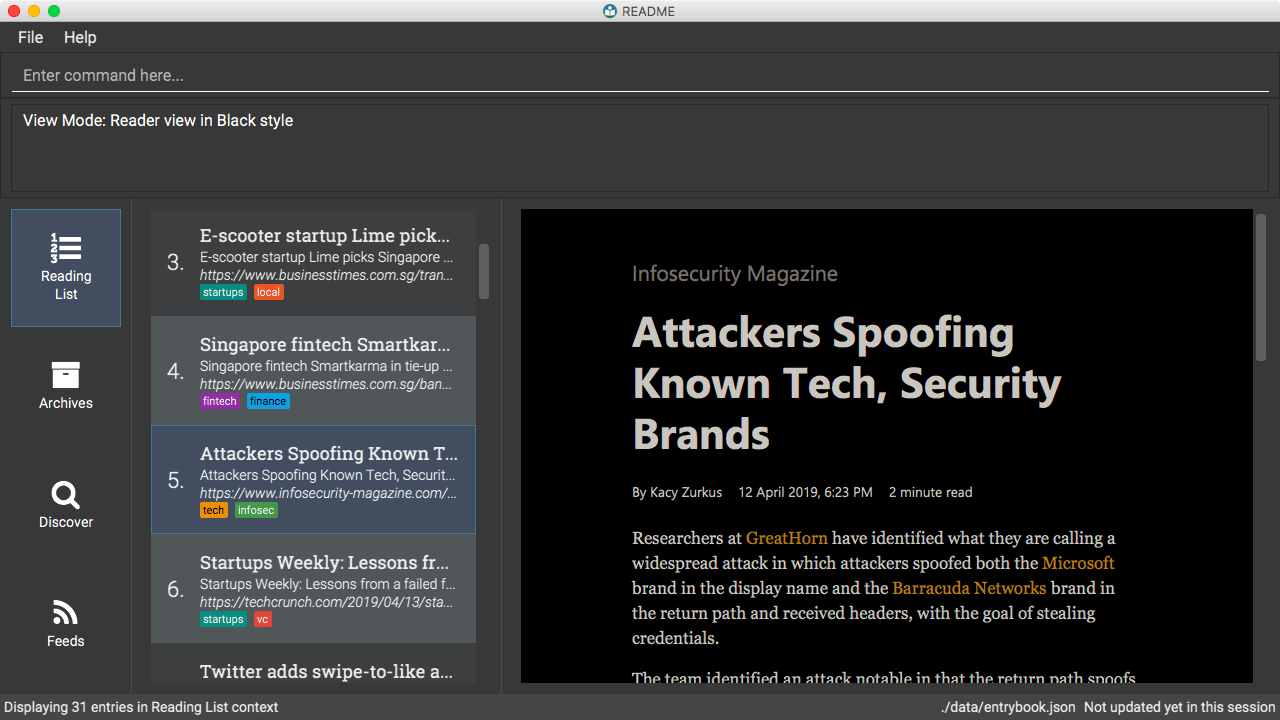Open the Barracuda Networks link

pos(969,588)
